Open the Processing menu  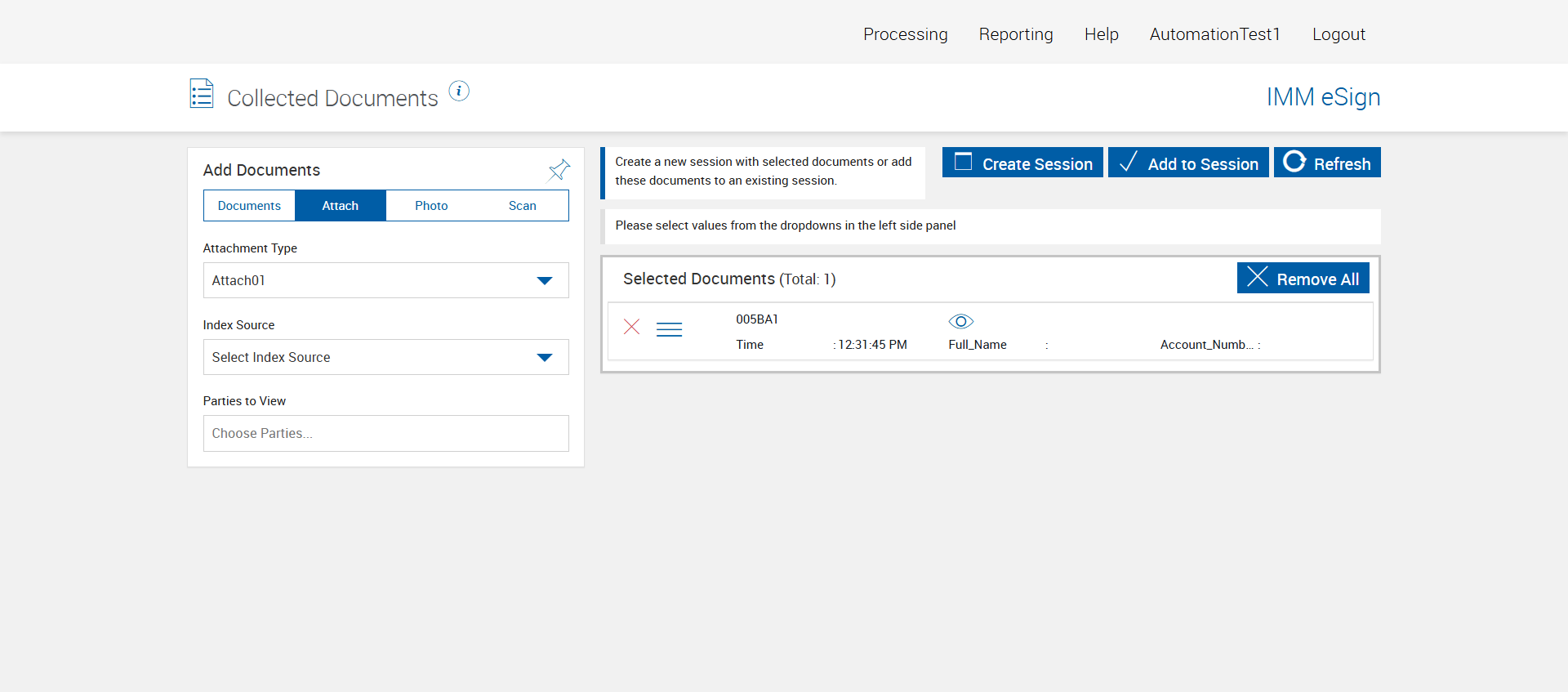(905, 34)
